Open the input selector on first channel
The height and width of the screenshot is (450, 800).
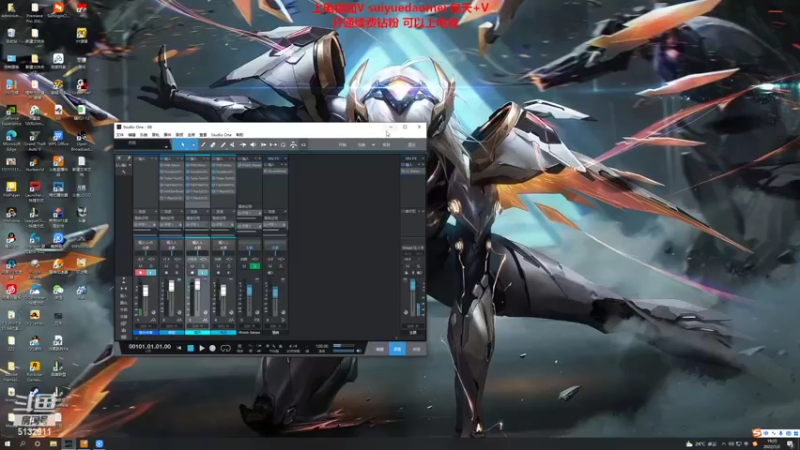pyautogui.click(x=145, y=242)
